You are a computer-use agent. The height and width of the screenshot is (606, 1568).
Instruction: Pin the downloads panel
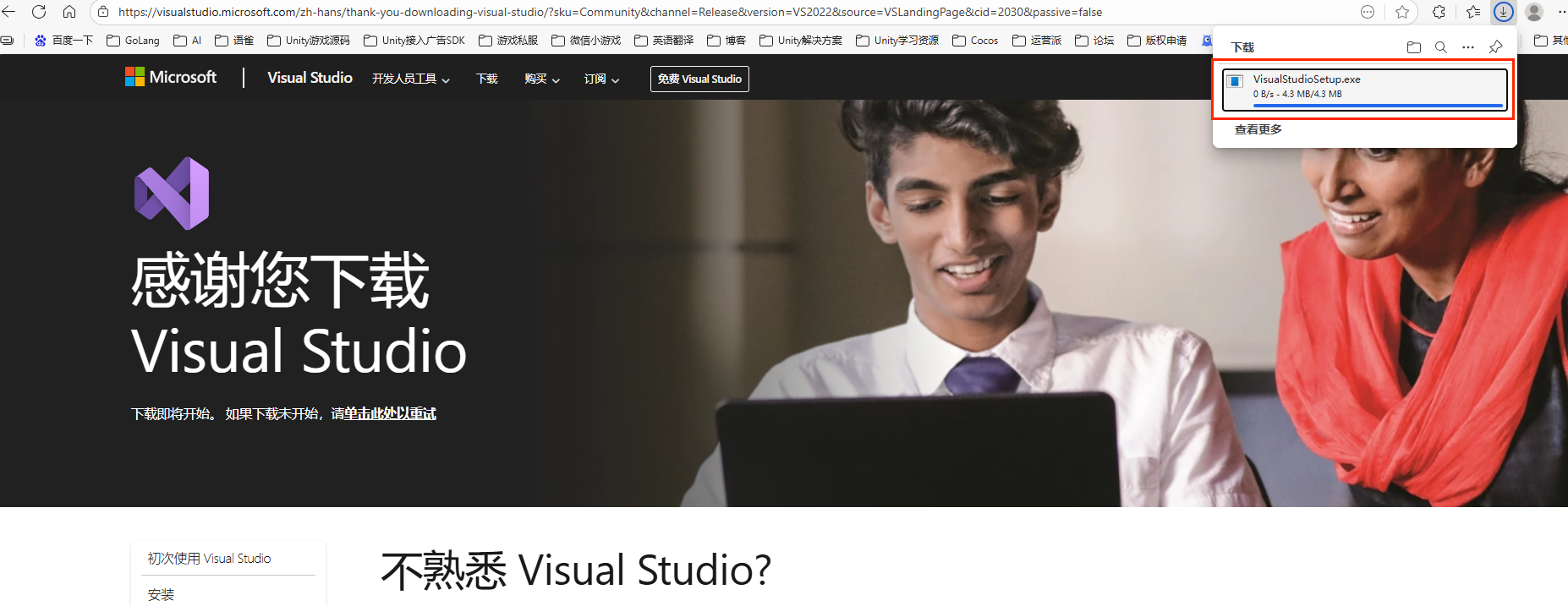pyautogui.click(x=1495, y=47)
